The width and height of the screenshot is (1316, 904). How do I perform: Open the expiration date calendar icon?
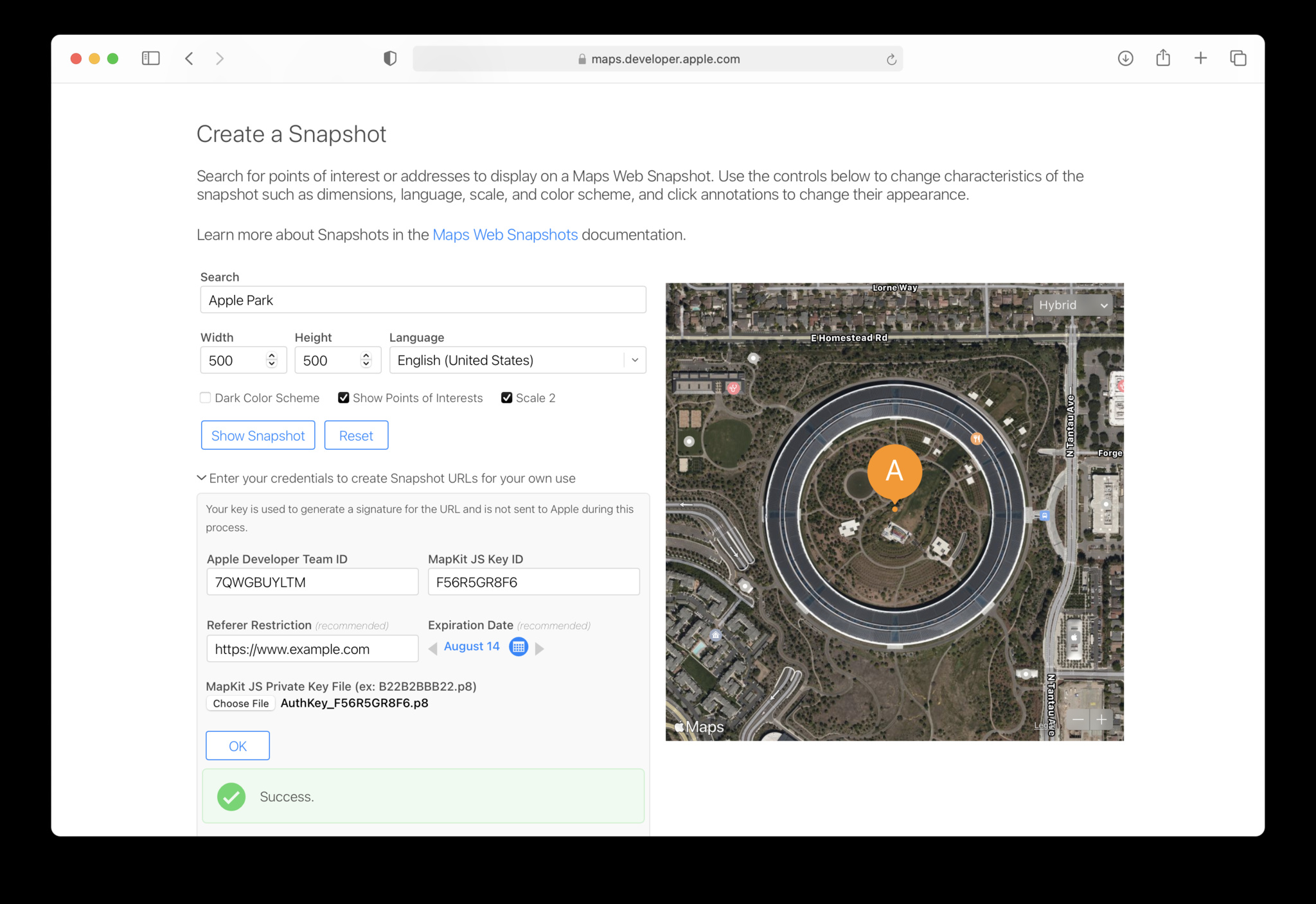[x=519, y=646]
